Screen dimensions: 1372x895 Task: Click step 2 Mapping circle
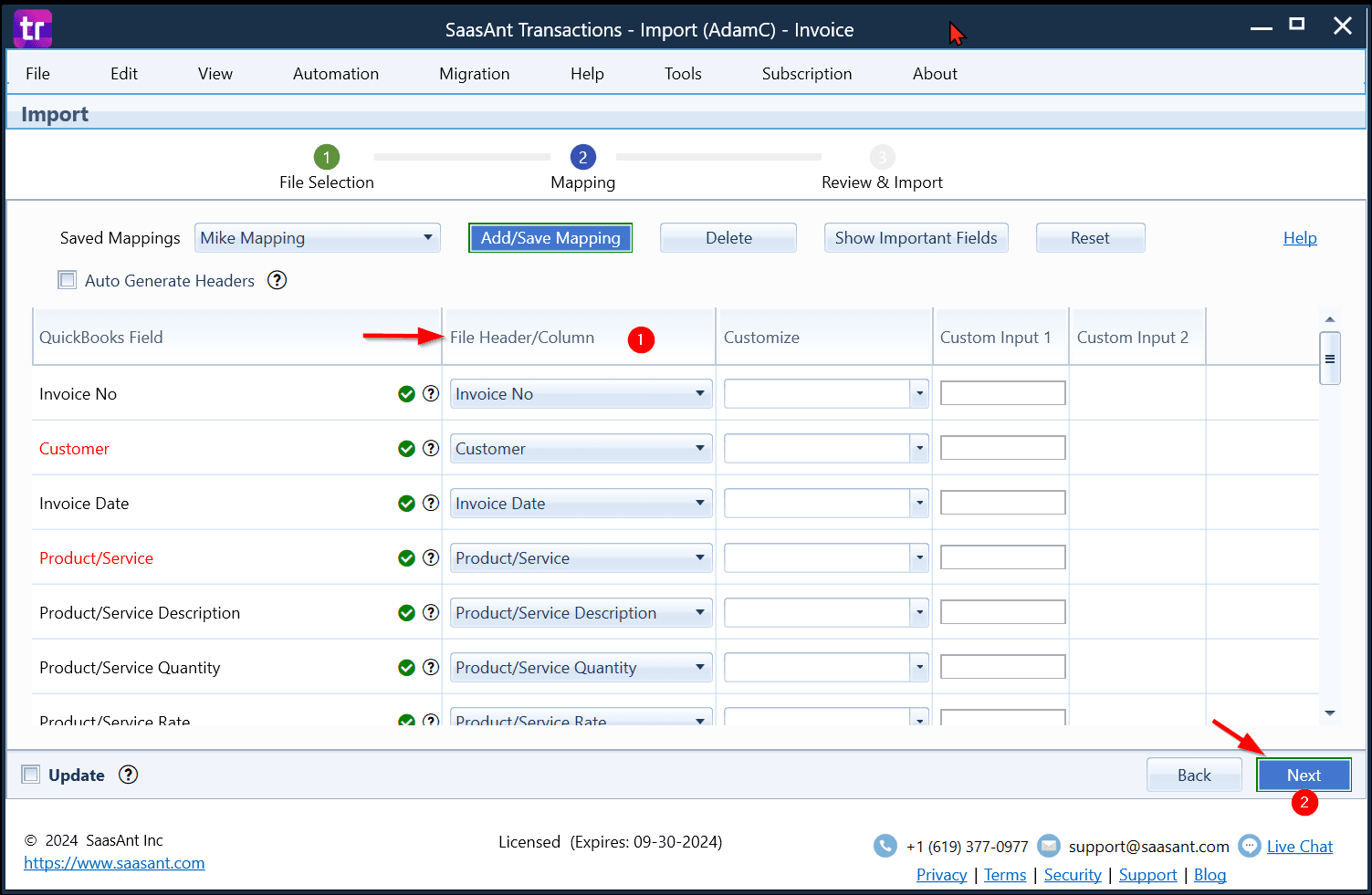click(x=582, y=157)
